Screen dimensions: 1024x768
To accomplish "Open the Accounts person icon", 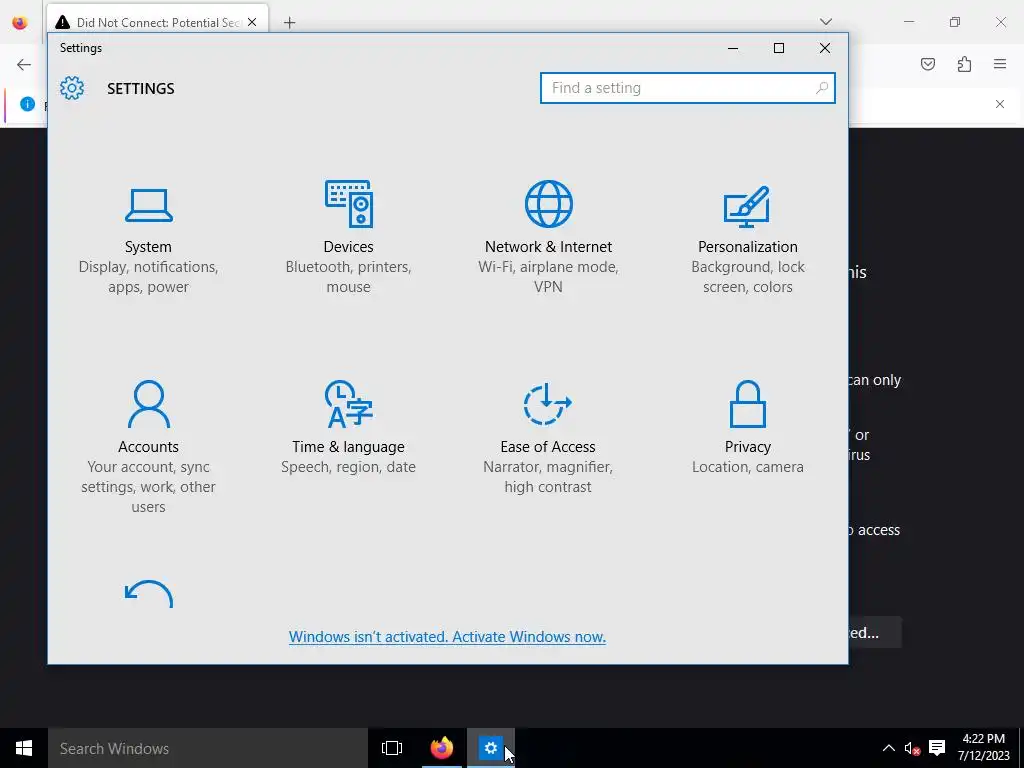I will point(149,404).
